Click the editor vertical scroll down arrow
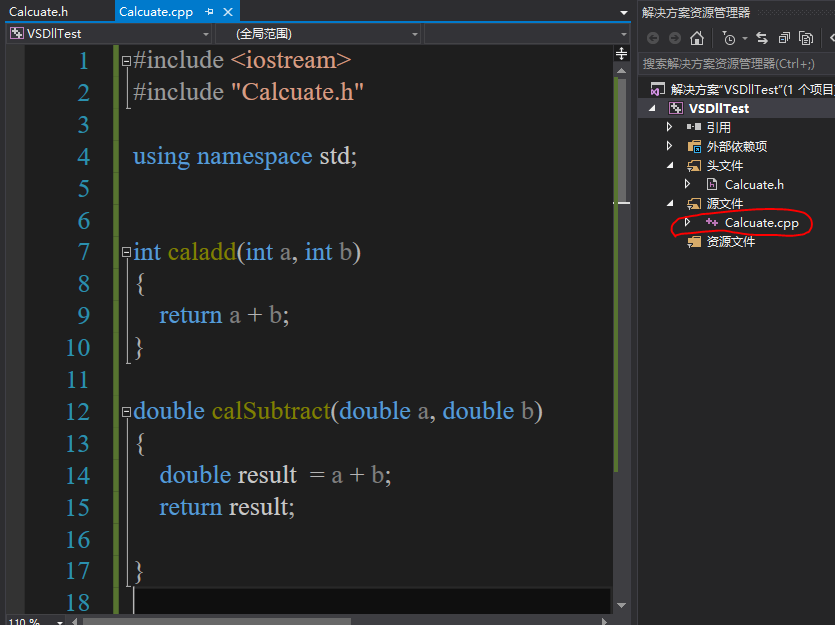Image resolution: width=835 pixels, height=625 pixels. click(621, 605)
